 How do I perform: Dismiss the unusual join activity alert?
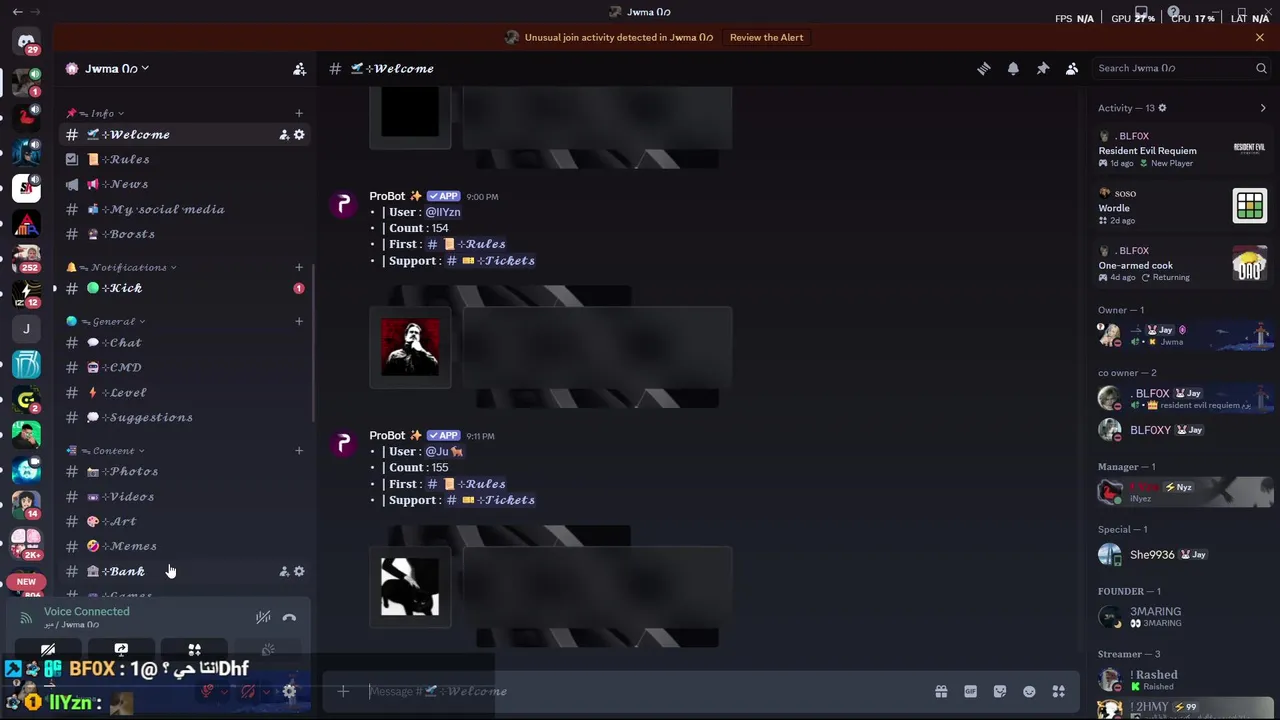click(1260, 37)
